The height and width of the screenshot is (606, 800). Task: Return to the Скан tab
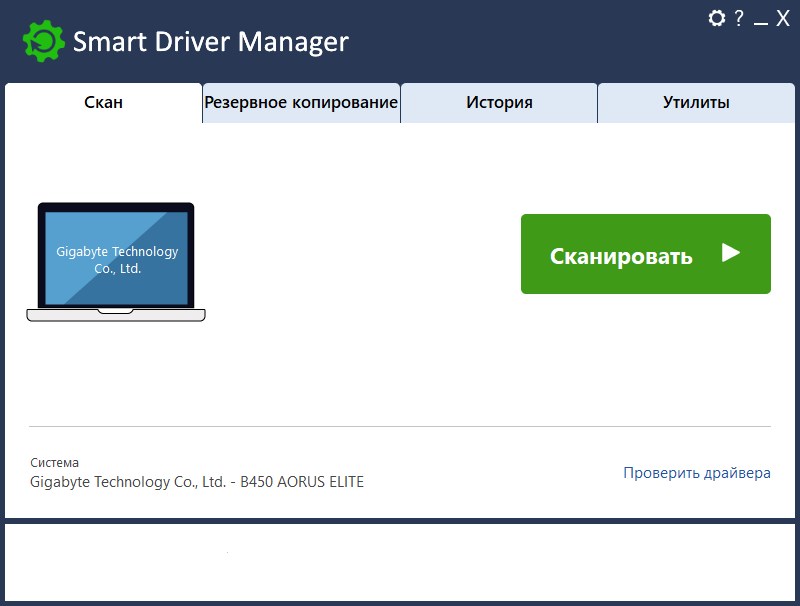(x=103, y=102)
